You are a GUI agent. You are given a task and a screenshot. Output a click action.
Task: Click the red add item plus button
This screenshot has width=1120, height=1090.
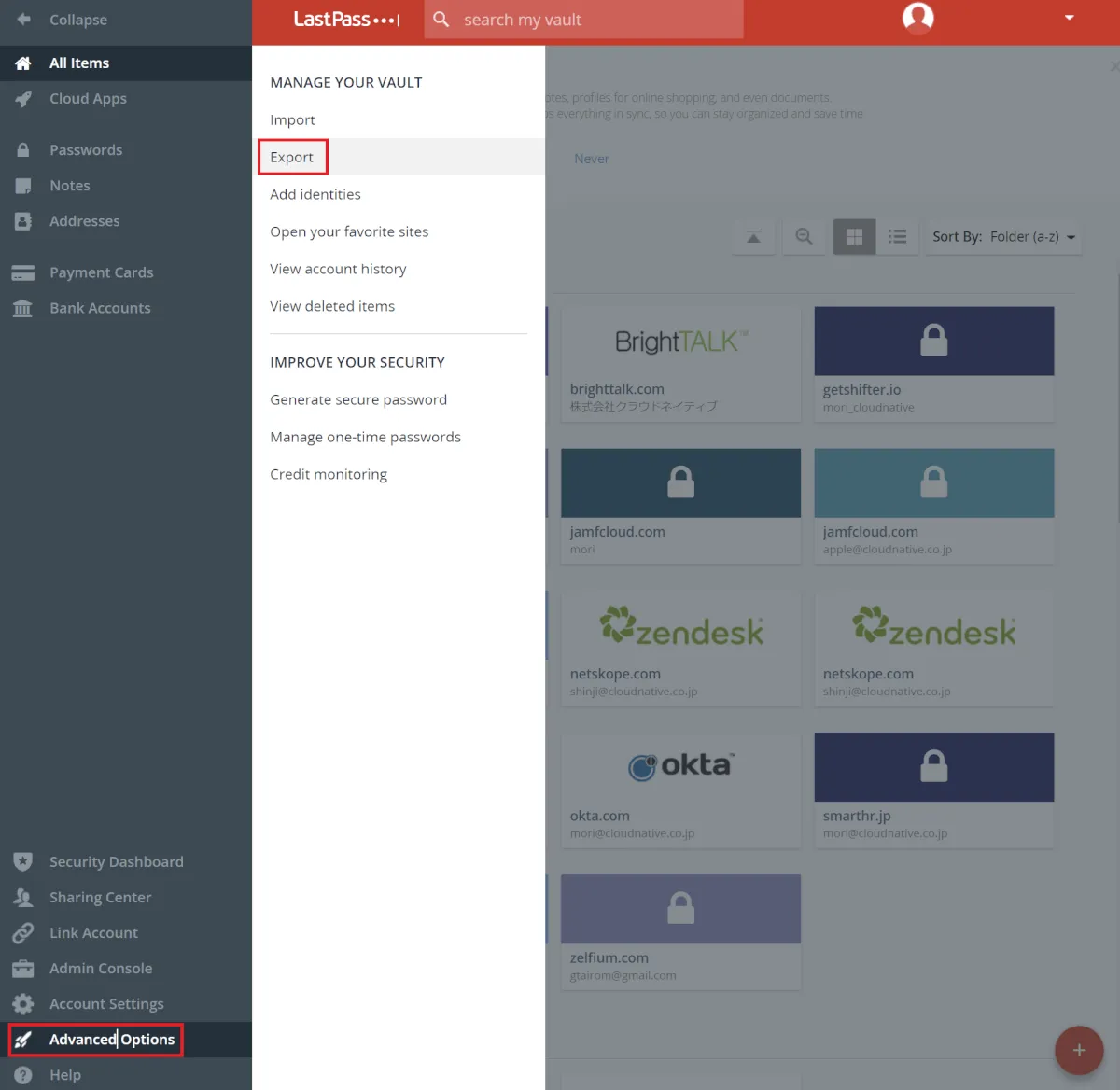pyautogui.click(x=1079, y=1050)
